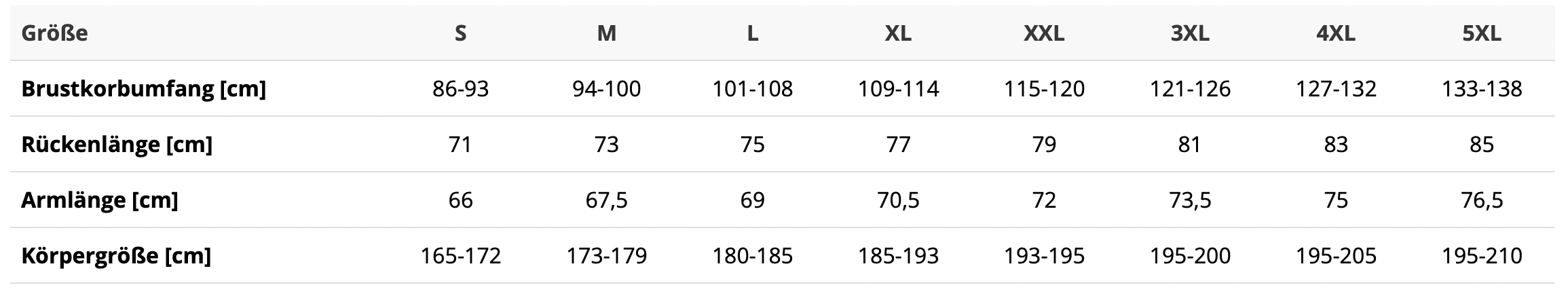Select the body height value 165-172

click(460, 256)
